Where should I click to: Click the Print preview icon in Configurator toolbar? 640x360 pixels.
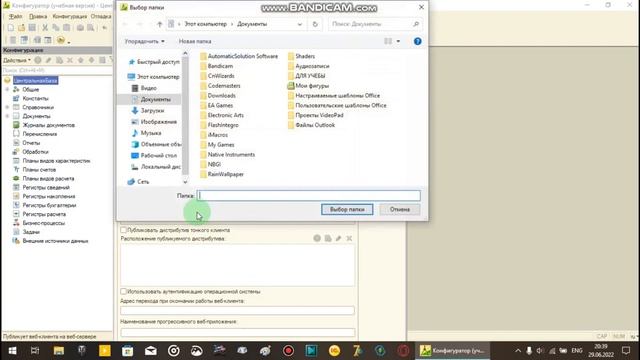pyautogui.click(x=91, y=28)
